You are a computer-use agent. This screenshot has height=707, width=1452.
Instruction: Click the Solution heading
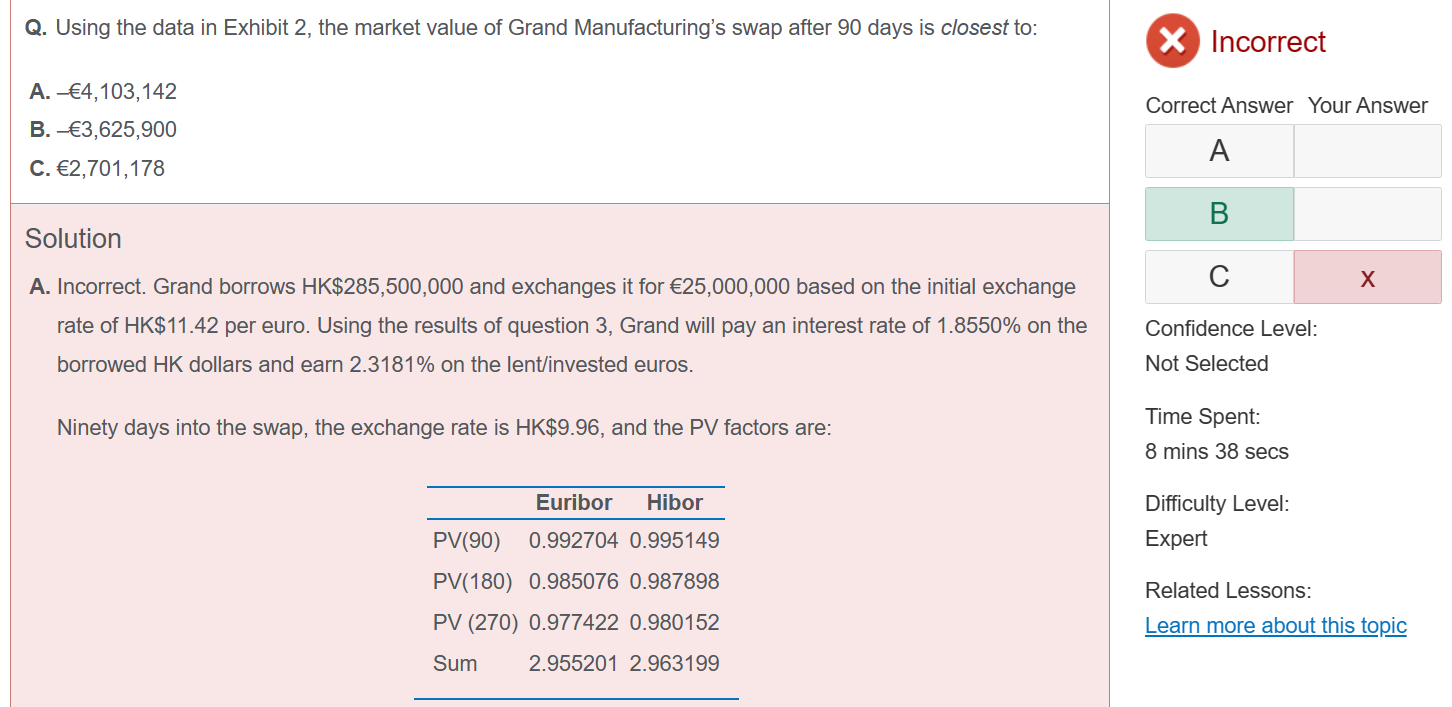tap(73, 239)
